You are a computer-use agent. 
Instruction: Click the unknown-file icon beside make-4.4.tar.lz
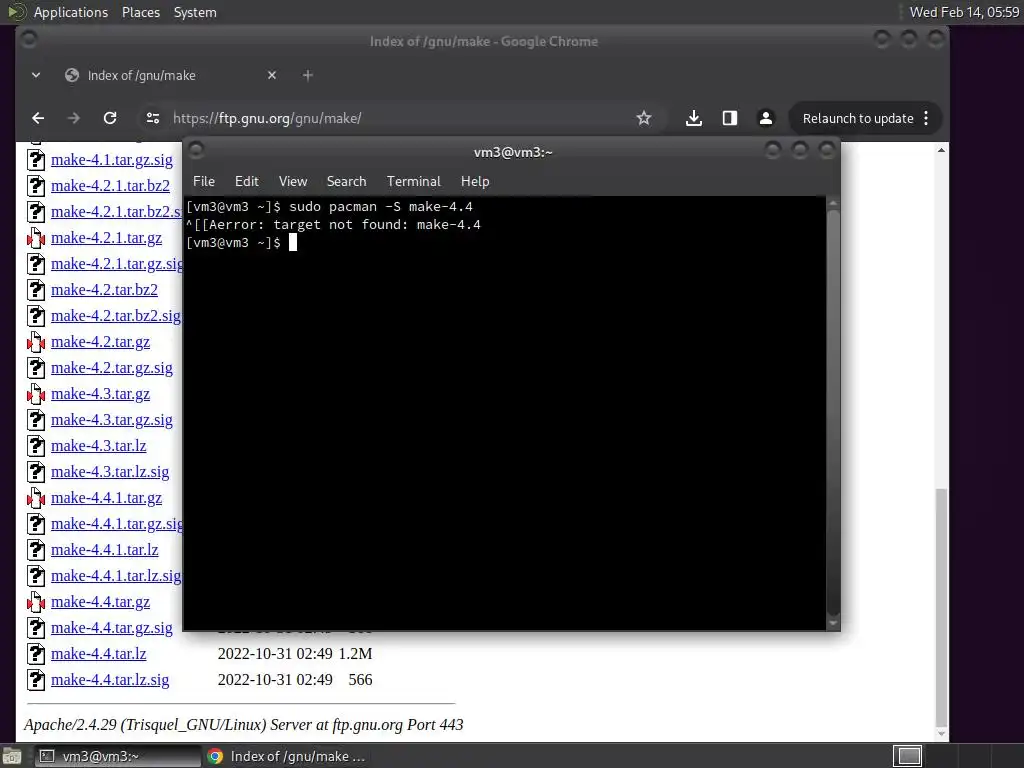[36, 654]
